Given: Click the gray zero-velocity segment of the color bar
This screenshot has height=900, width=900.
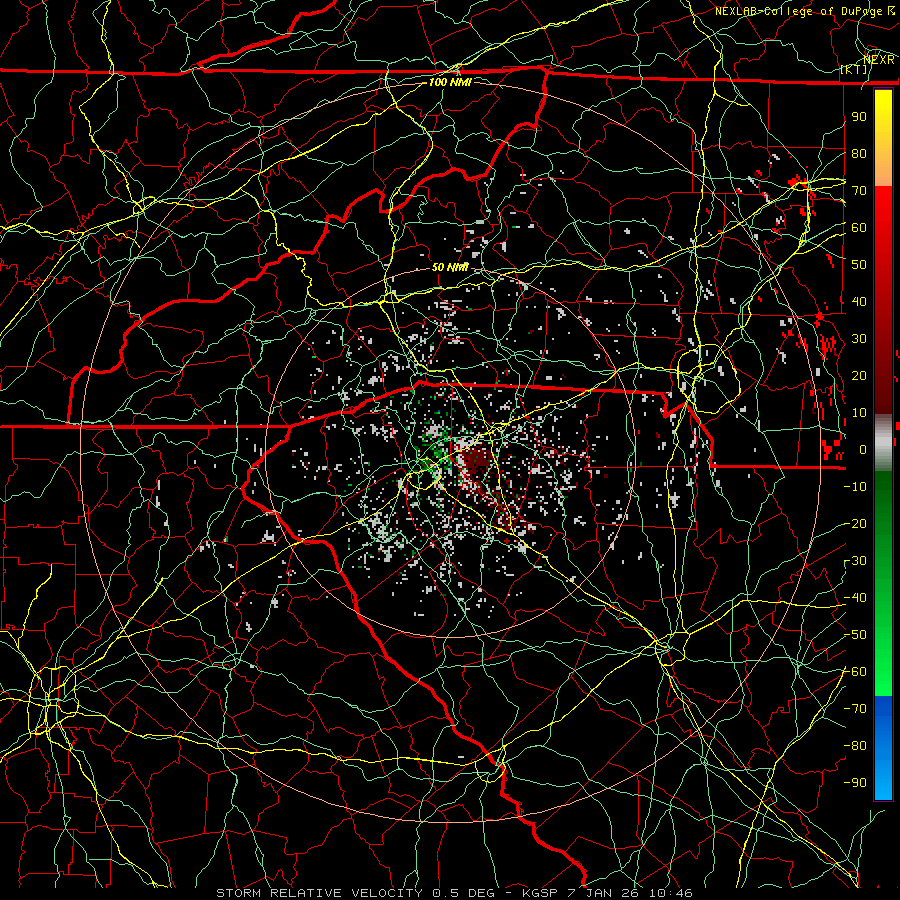Looking at the screenshot, I should pos(883,443).
